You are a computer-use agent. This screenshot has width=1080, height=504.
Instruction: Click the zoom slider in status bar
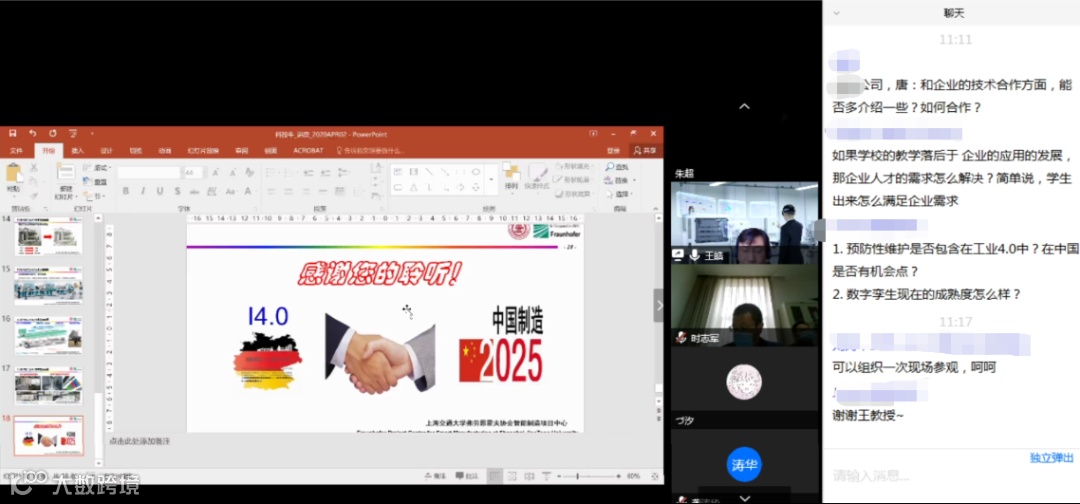(588, 476)
